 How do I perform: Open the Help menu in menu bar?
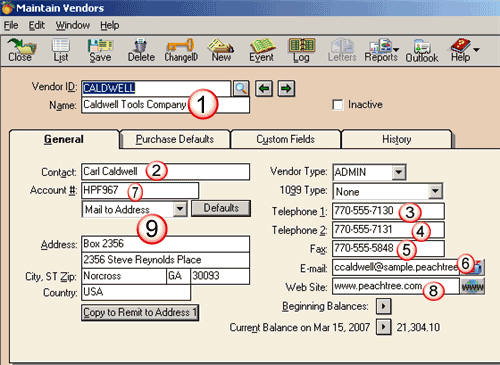(x=110, y=25)
